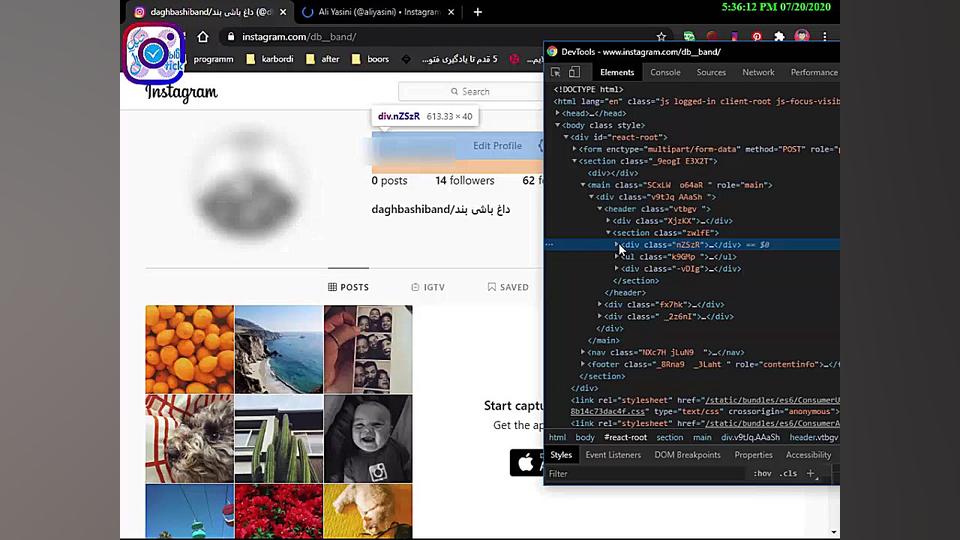Click the Edit Profile button

pyautogui.click(x=497, y=146)
